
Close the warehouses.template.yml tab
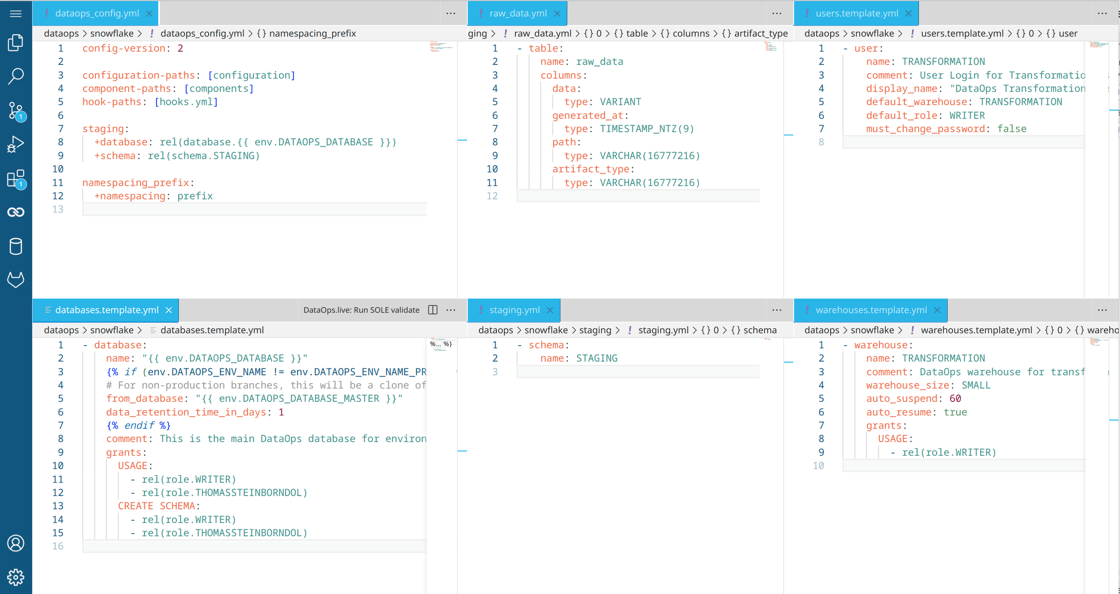(937, 310)
